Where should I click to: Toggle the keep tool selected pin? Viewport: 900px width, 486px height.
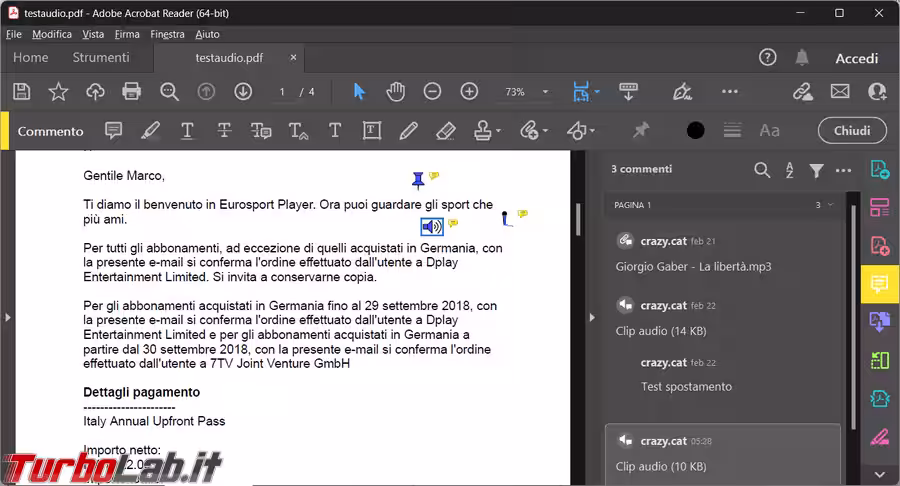(641, 131)
